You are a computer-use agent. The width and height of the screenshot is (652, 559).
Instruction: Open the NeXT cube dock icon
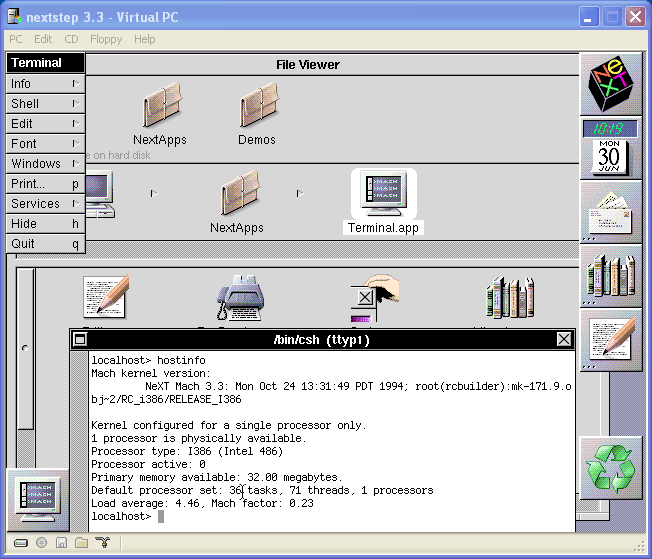pos(610,84)
